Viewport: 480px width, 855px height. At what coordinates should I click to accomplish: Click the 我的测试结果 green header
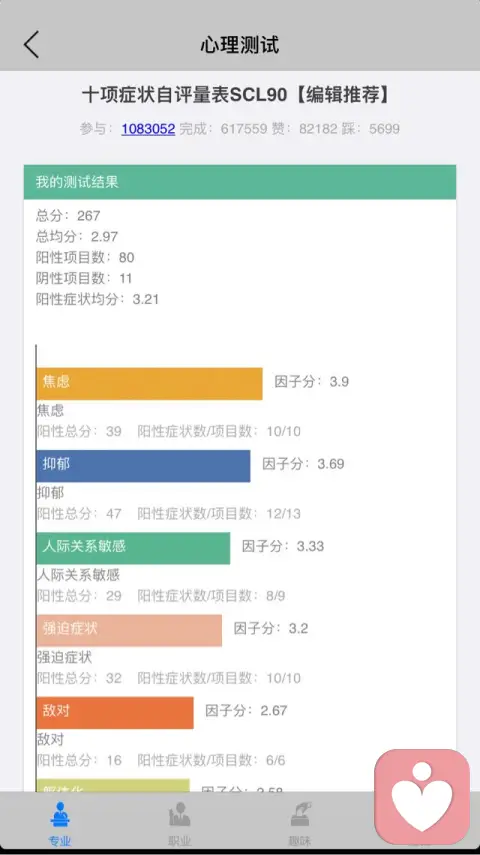240,182
